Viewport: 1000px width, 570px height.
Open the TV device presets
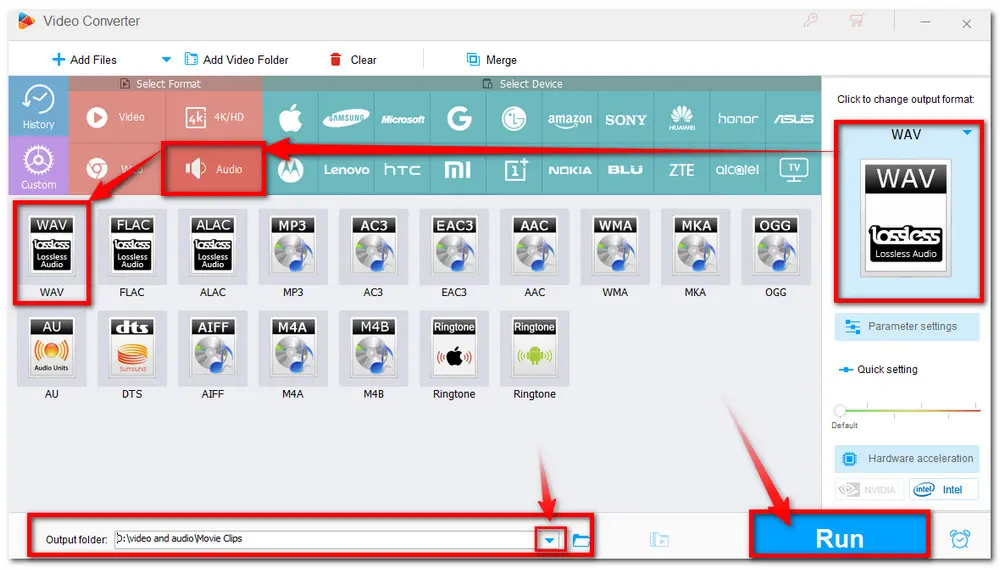[793, 170]
